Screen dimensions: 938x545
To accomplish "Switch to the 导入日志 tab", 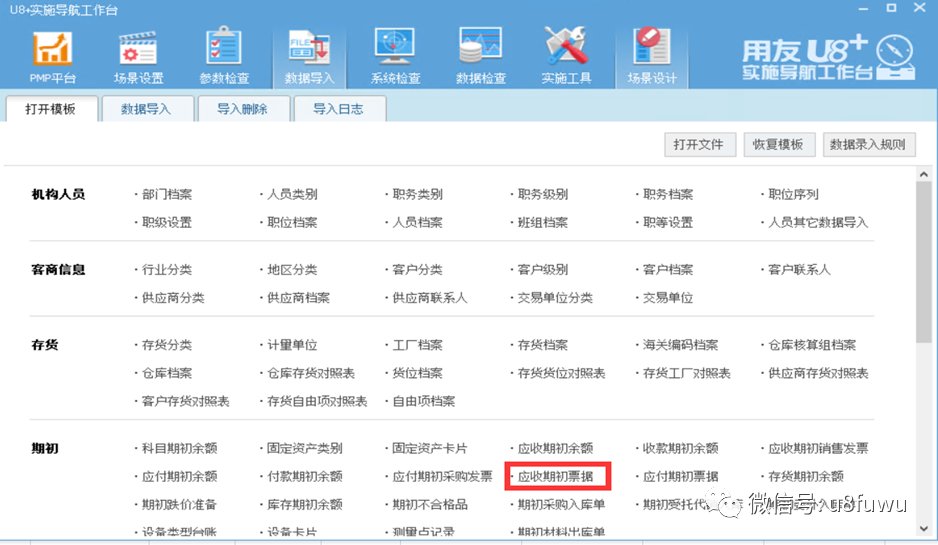I will pos(339,109).
